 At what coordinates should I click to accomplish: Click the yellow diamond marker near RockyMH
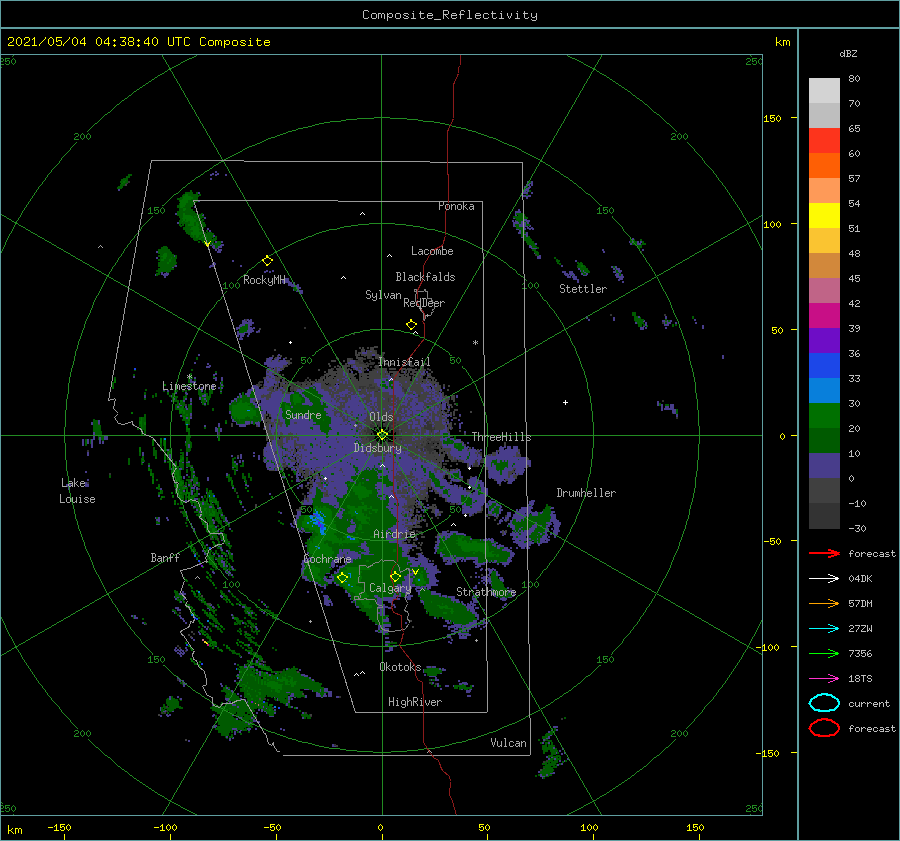pos(267,261)
